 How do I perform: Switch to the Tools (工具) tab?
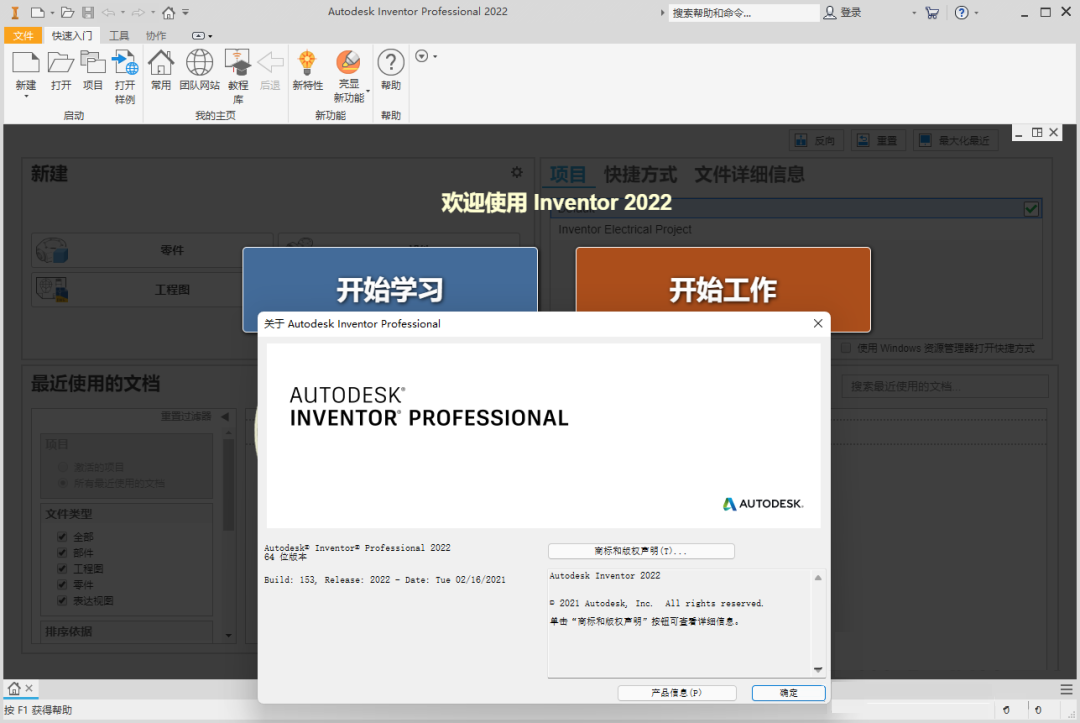119,36
